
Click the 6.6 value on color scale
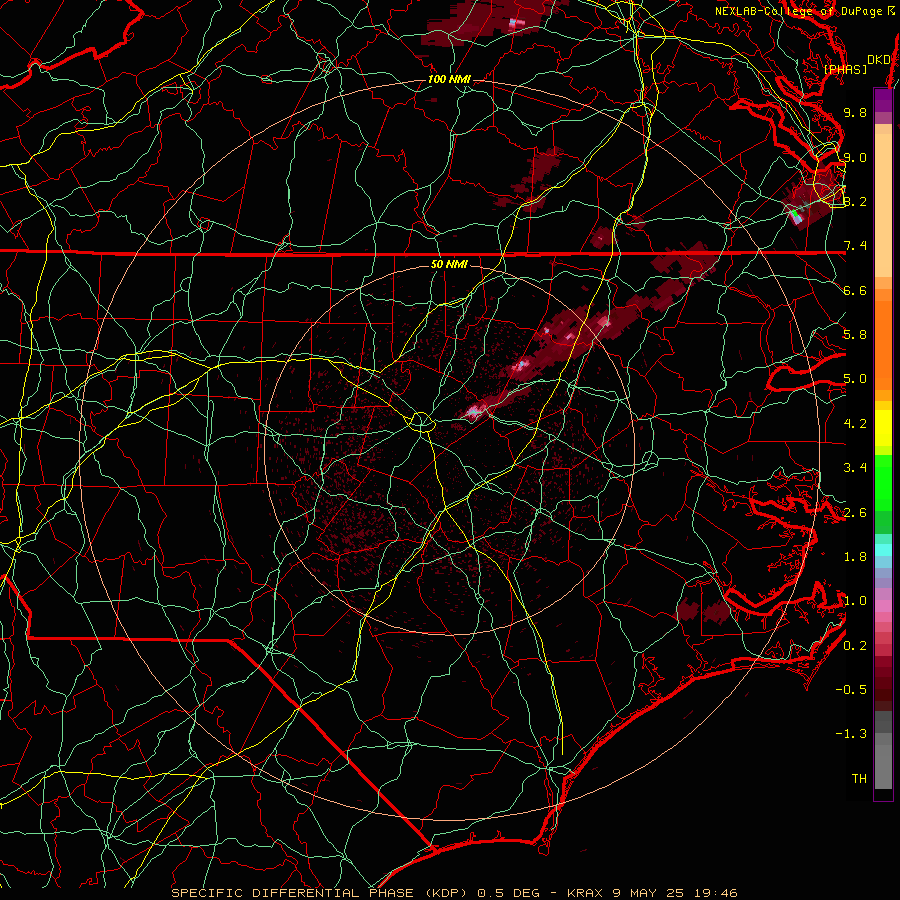click(855, 290)
